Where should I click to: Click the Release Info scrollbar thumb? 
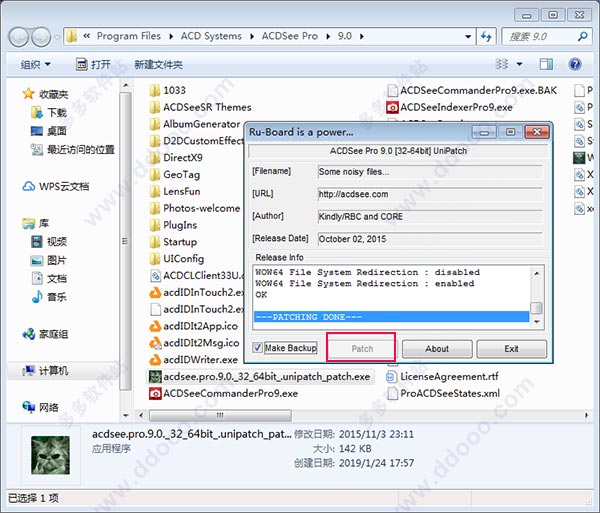click(x=536, y=308)
